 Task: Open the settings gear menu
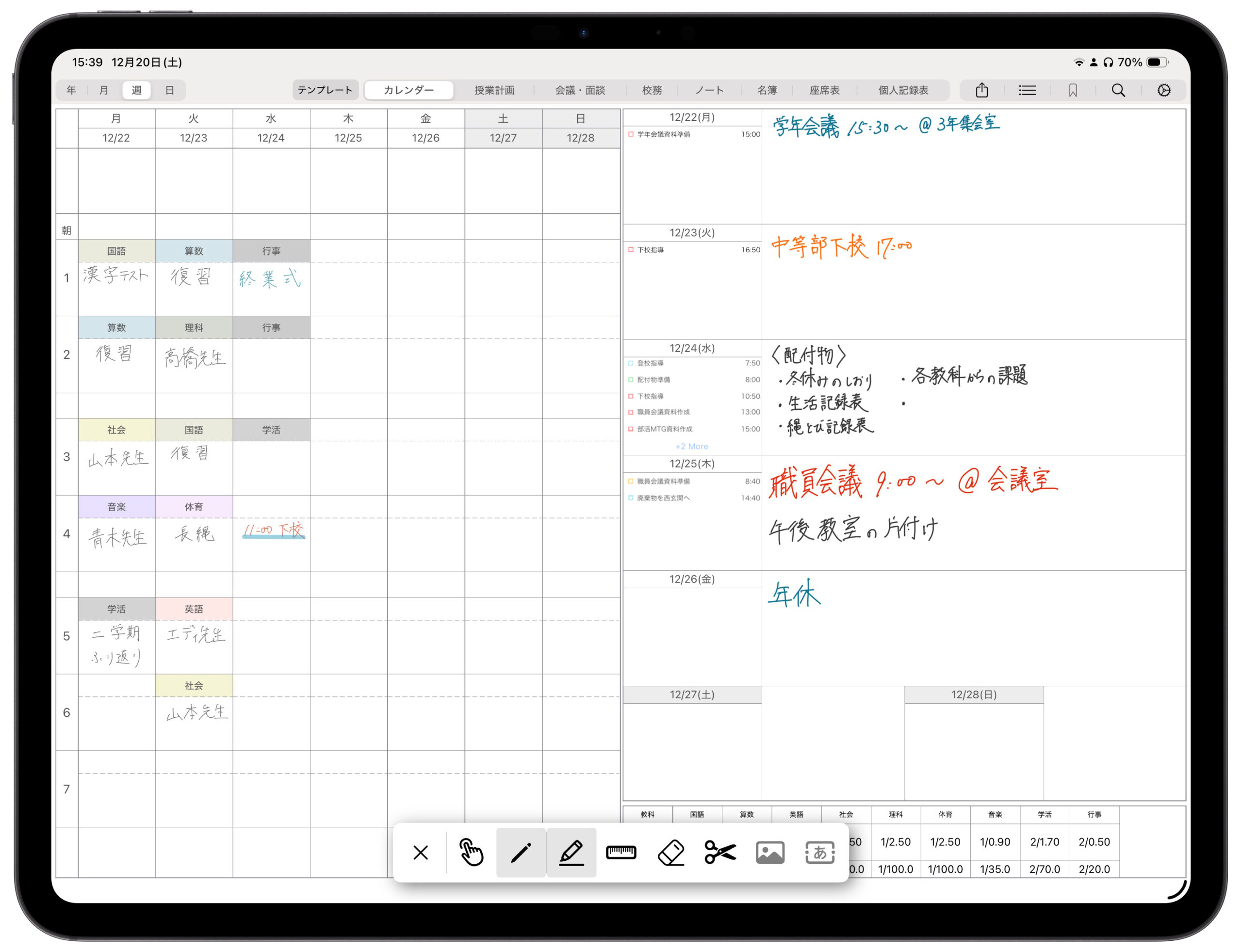click(1164, 90)
